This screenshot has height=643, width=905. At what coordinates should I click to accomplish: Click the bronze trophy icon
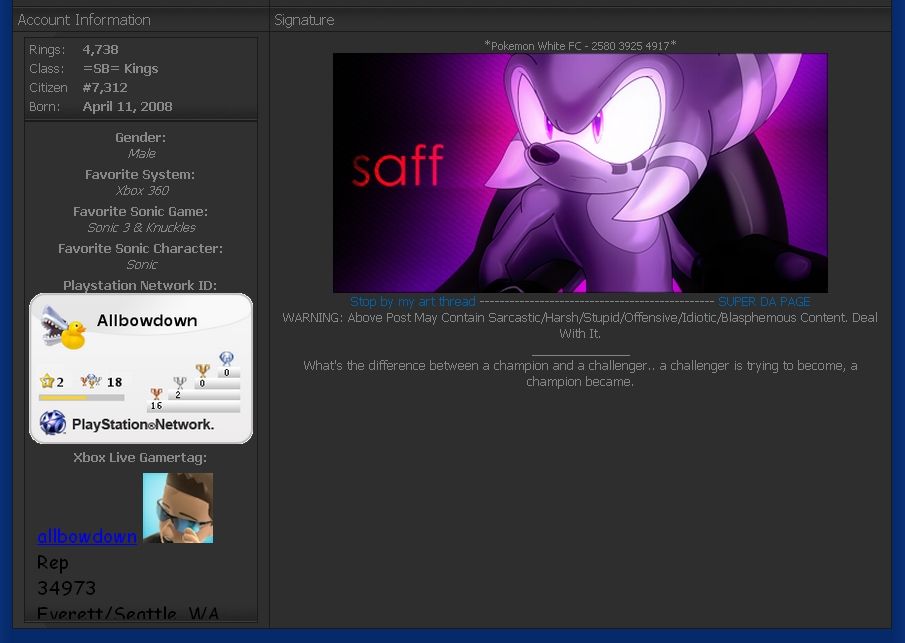(156, 394)
